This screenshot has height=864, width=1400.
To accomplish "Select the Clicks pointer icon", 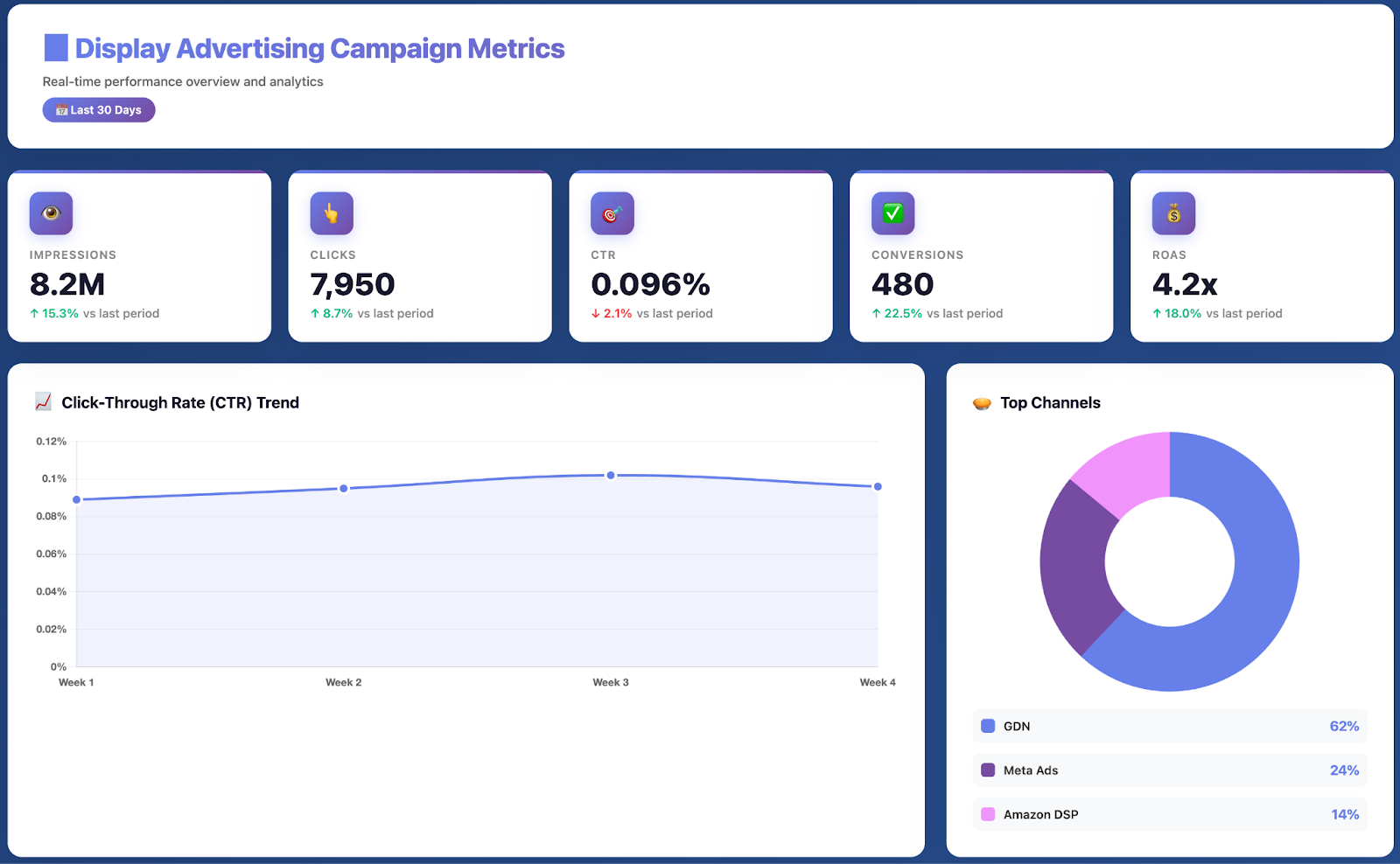I will click(331, 213).
